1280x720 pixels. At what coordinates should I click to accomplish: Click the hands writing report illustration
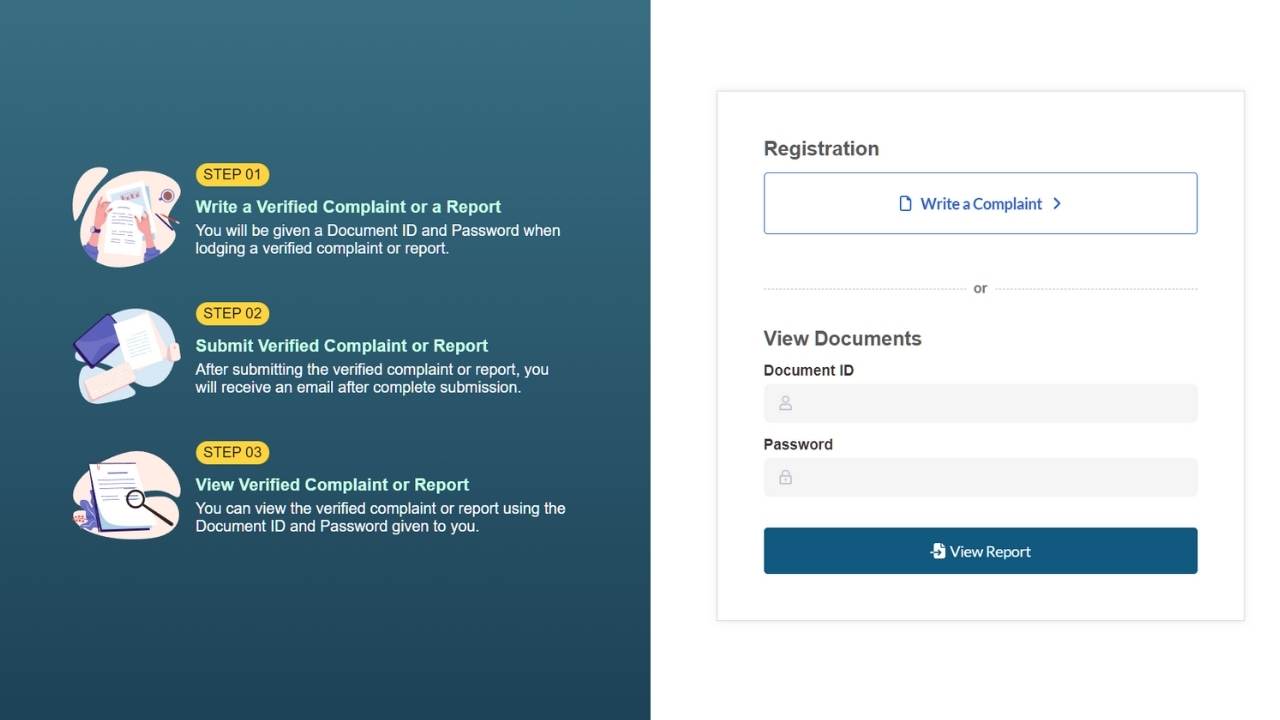pyautogui.click(x=126, y=216)
